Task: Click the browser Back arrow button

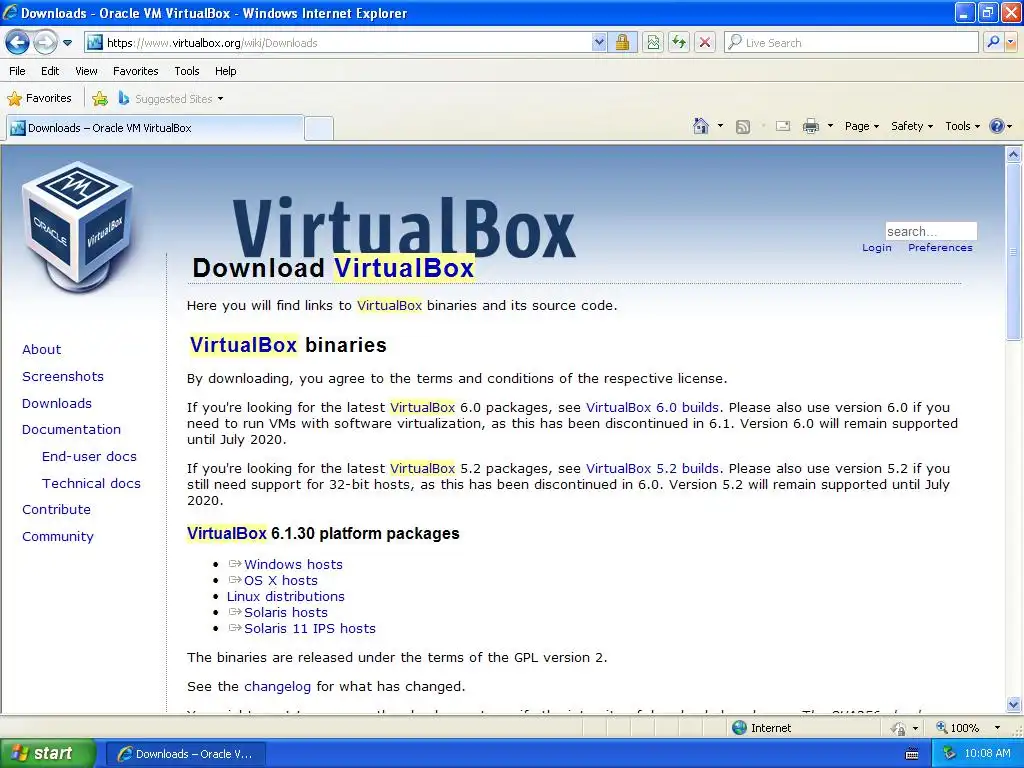Action: point(18,43)
